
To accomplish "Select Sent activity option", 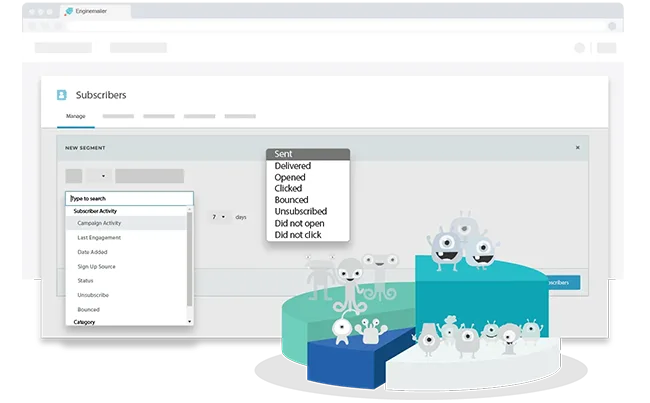I will 307,154.
